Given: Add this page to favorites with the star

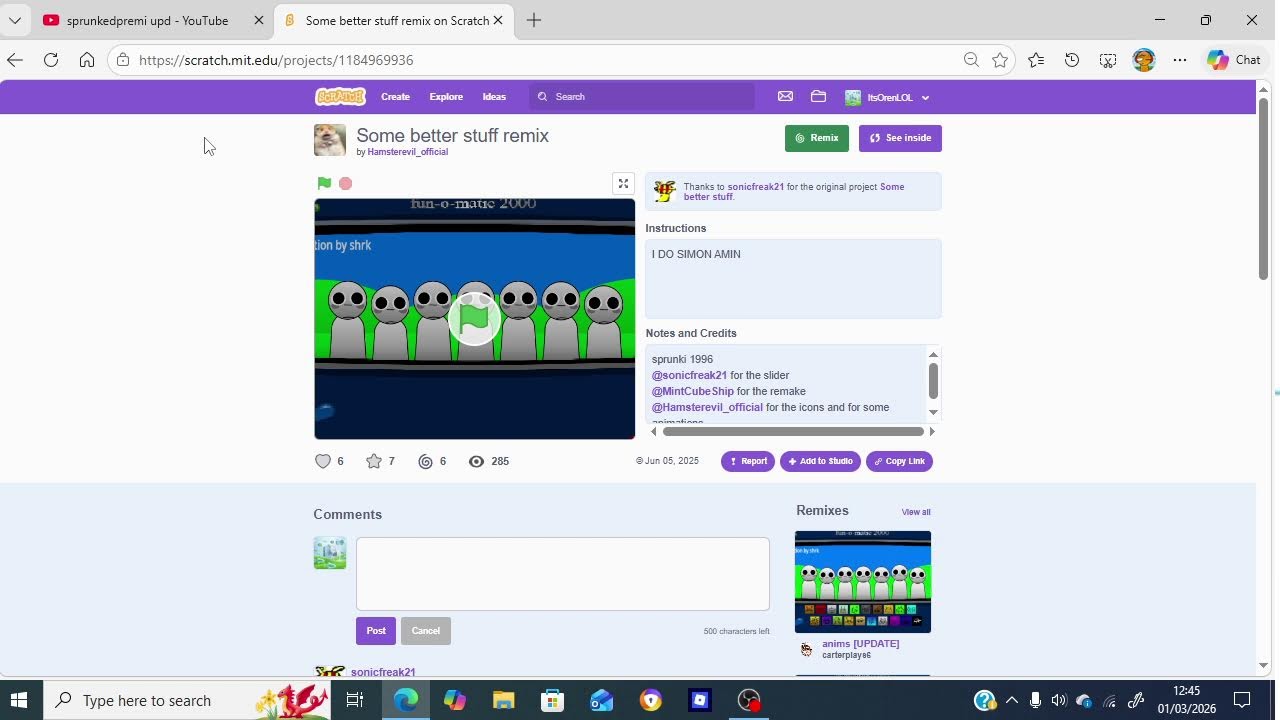Looking at the screenshot, I should tap(1000, 60).
